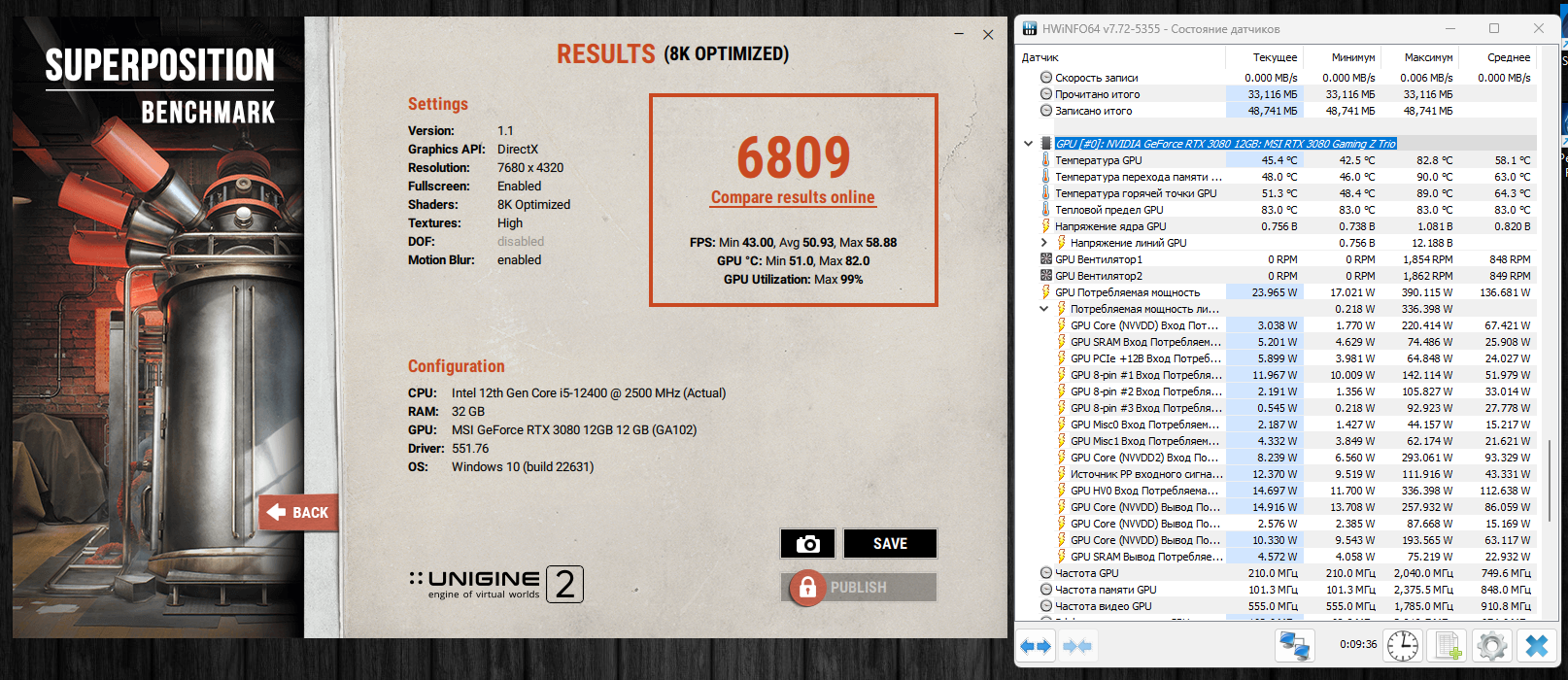Close the Superposition results window

pos(988,34)
